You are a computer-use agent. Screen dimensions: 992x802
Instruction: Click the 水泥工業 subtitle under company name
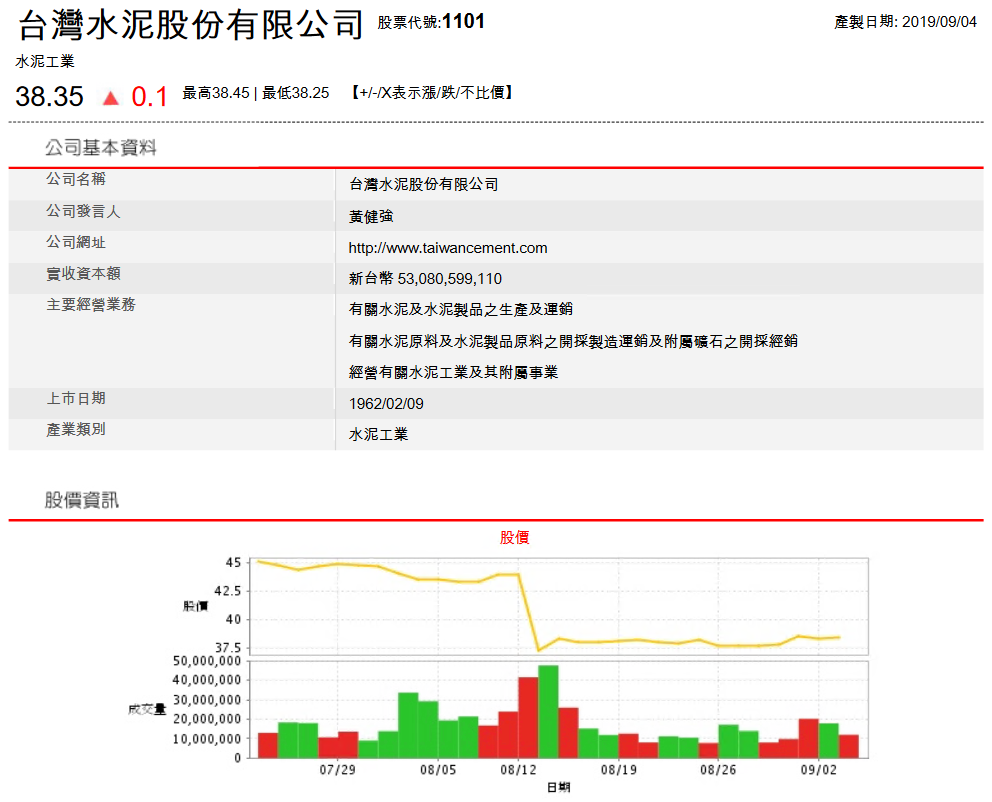coord(45,61)
